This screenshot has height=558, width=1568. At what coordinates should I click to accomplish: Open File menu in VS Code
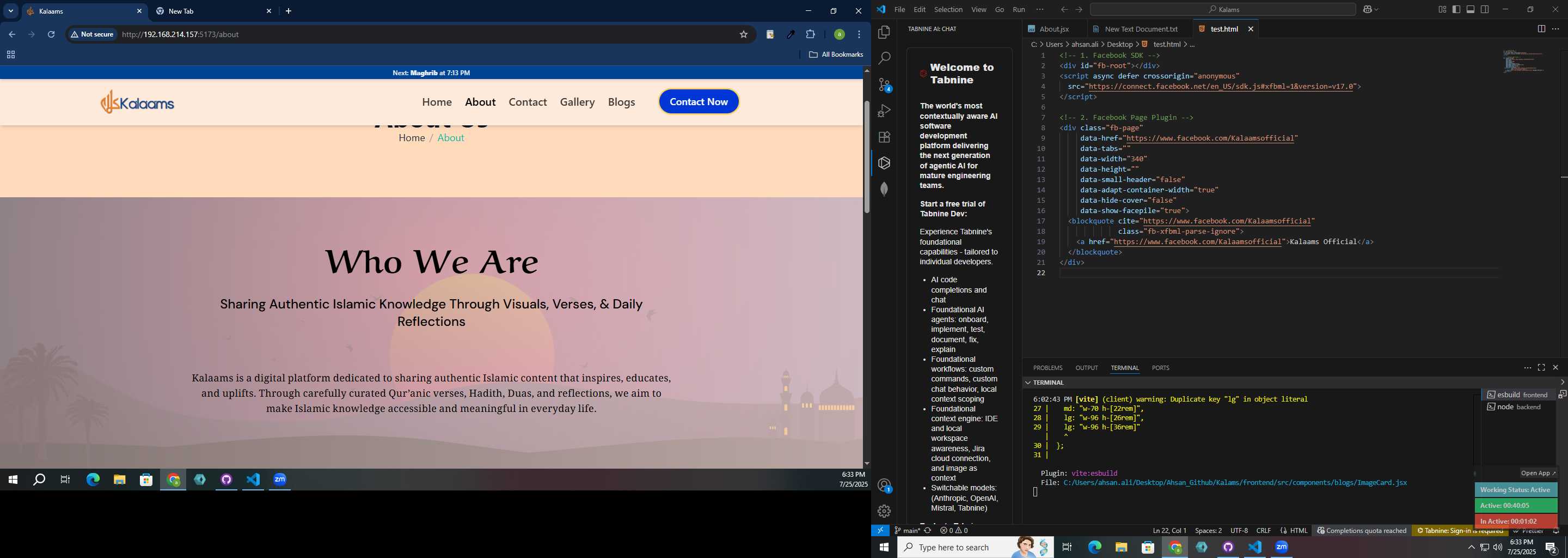click(899, 10)
